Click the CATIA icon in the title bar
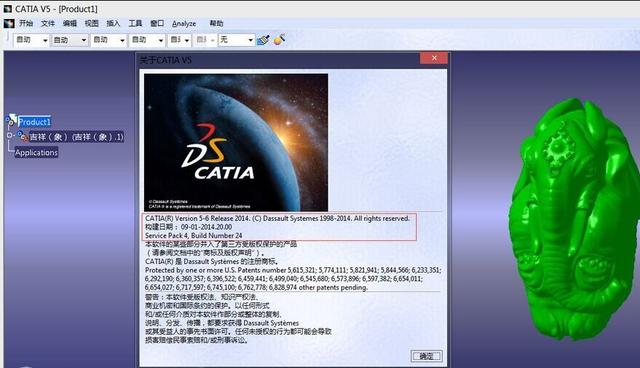The height and width of the screenshot is (368, 640). click(x=8, y=8)
